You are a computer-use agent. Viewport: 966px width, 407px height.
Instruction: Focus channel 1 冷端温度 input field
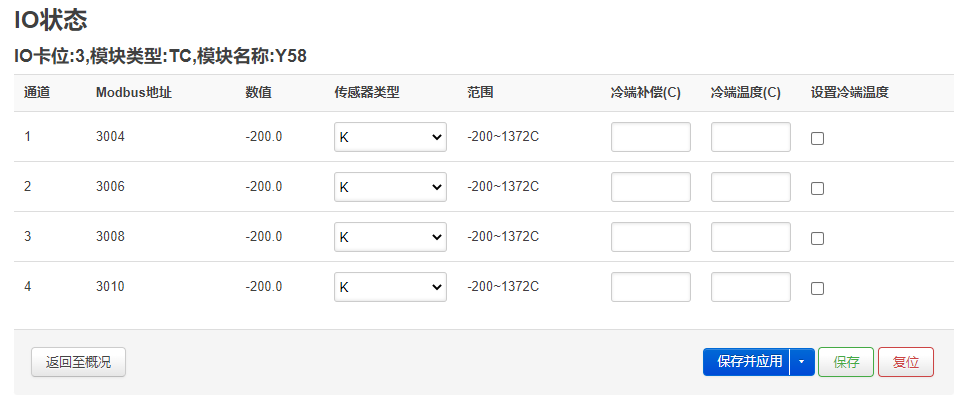coord(750,137)
